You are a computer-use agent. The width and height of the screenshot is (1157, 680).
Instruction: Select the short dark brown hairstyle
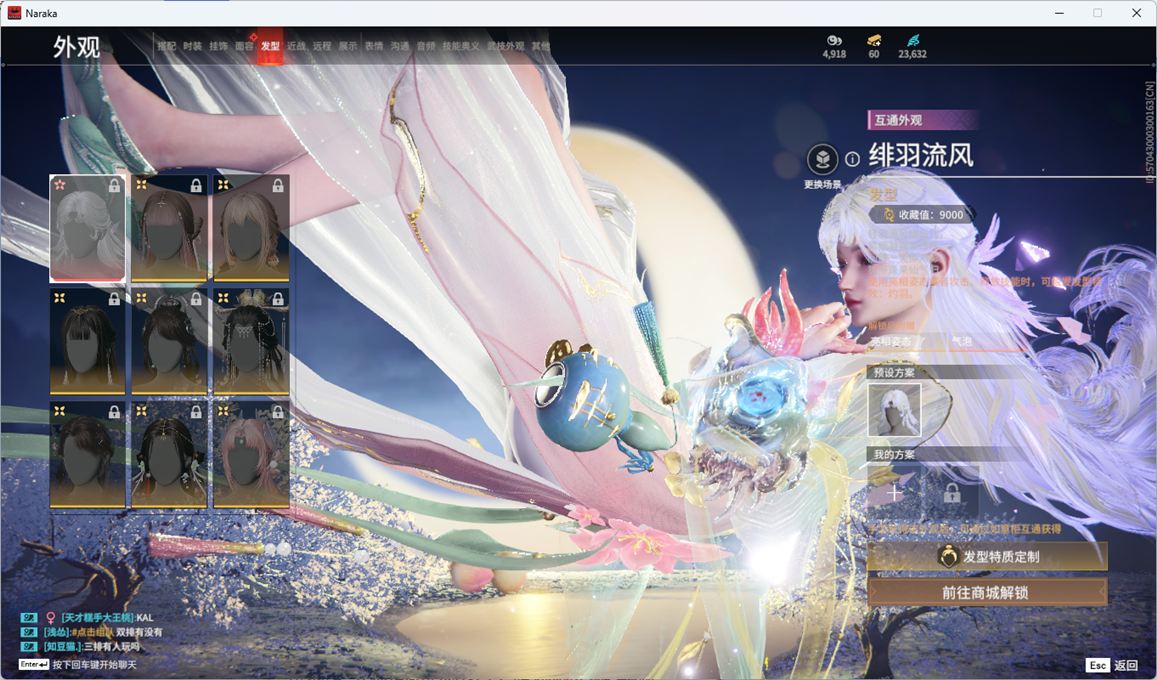coord(87,454)
